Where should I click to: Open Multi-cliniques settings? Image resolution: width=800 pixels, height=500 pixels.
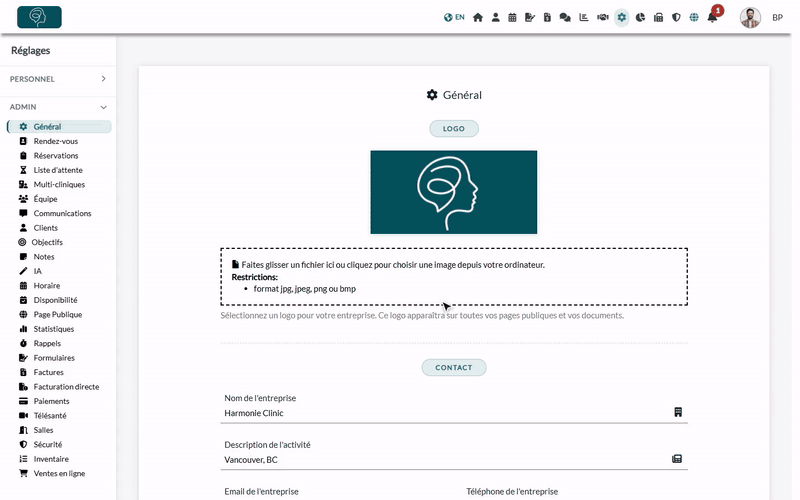(x=59, y=184)
